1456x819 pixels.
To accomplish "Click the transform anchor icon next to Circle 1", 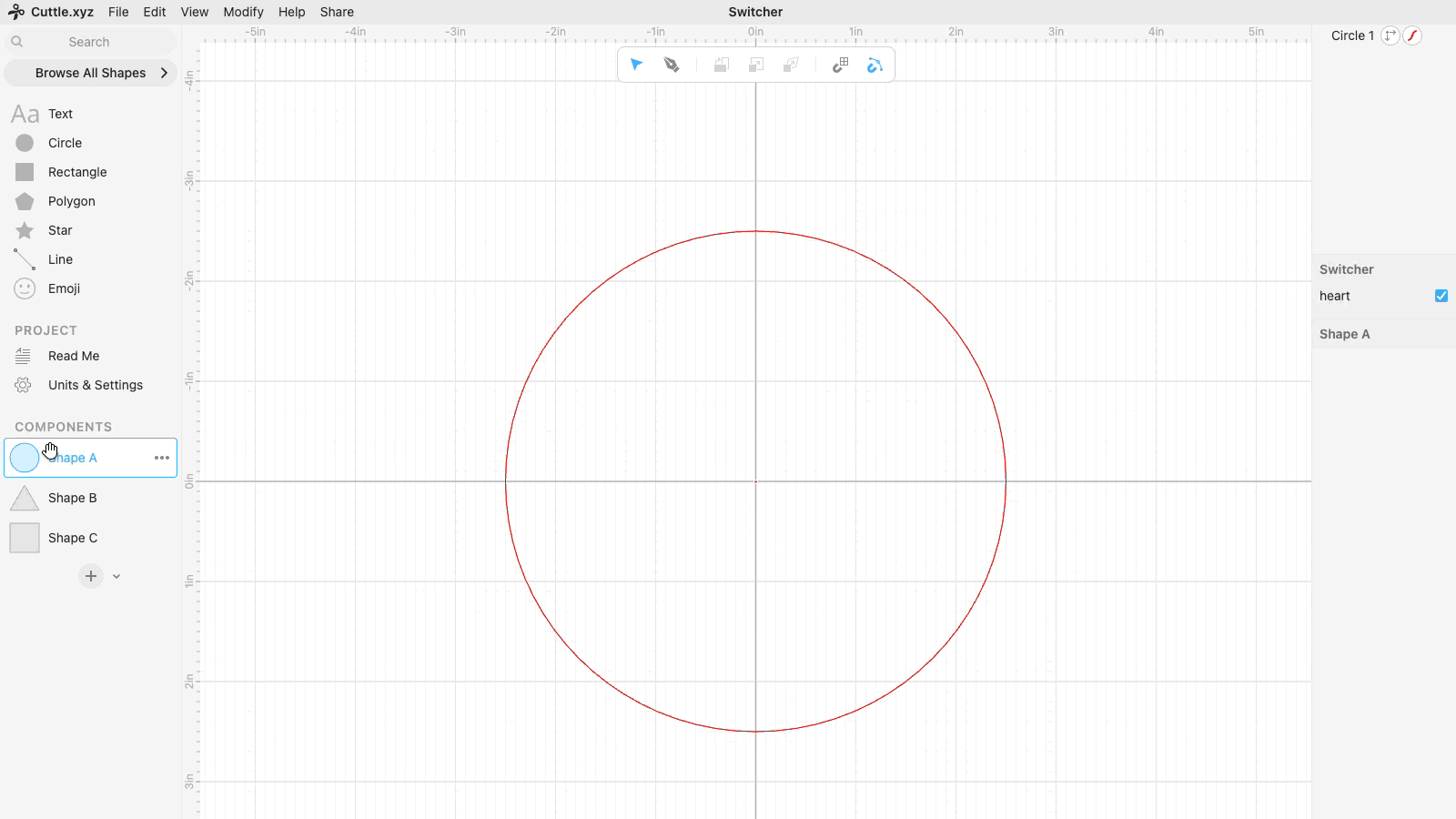I will point(1390,35).
